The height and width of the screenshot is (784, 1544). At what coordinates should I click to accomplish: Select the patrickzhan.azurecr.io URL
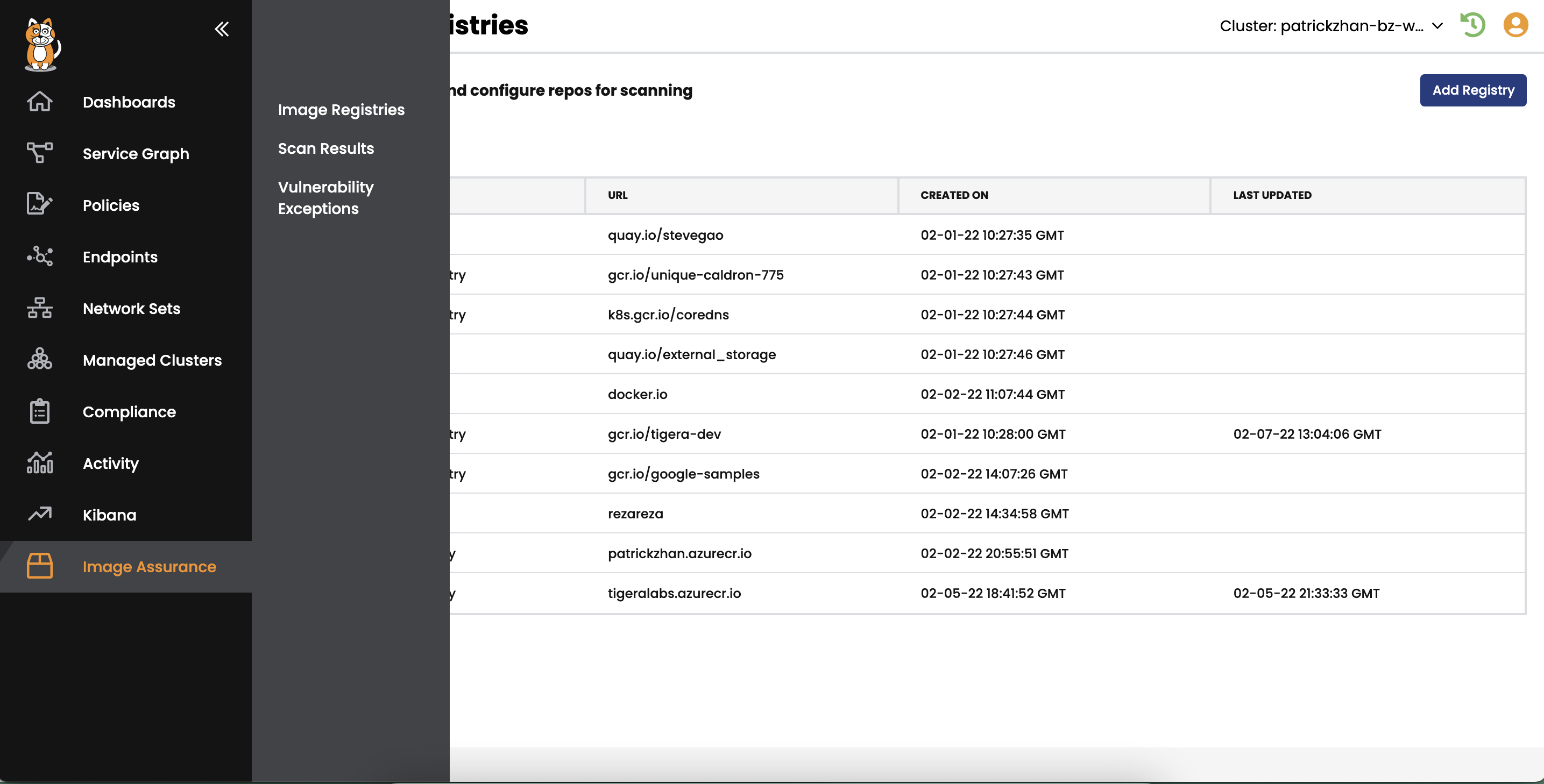click(x=679, y=553)
